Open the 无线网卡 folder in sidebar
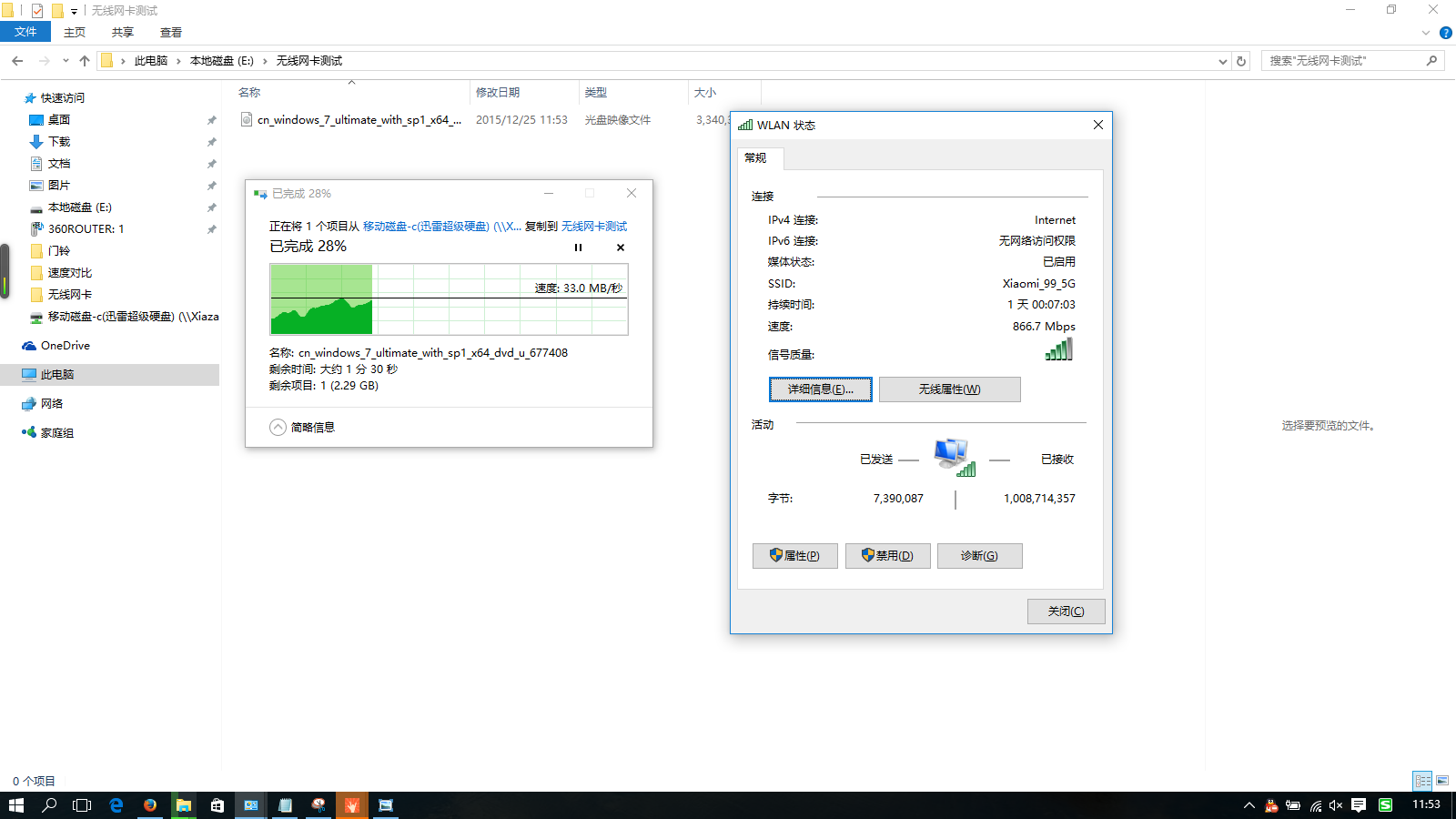This screenshot has width=1456, height=819. click(x=69, y=295)
